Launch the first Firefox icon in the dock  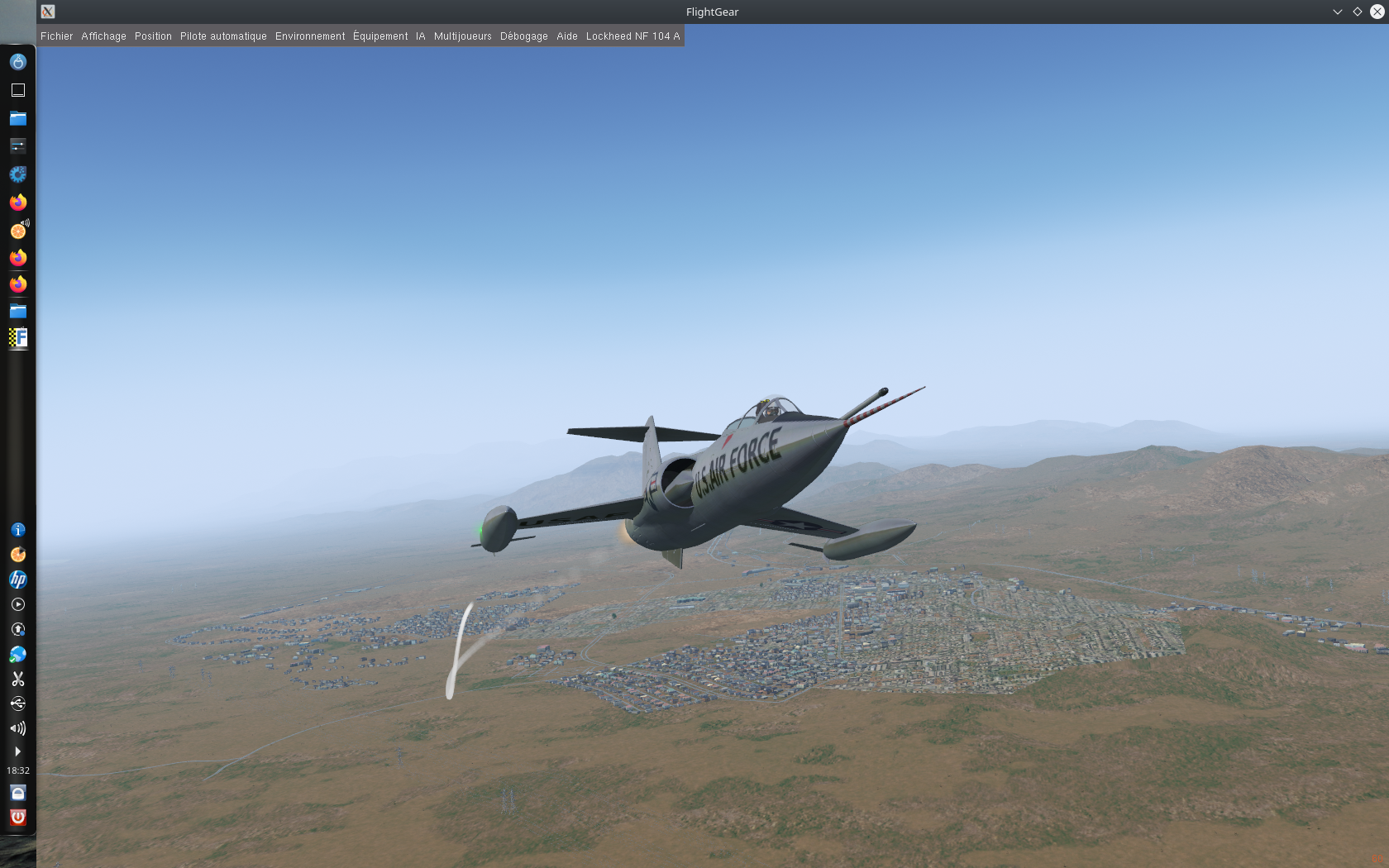(18, 203)
